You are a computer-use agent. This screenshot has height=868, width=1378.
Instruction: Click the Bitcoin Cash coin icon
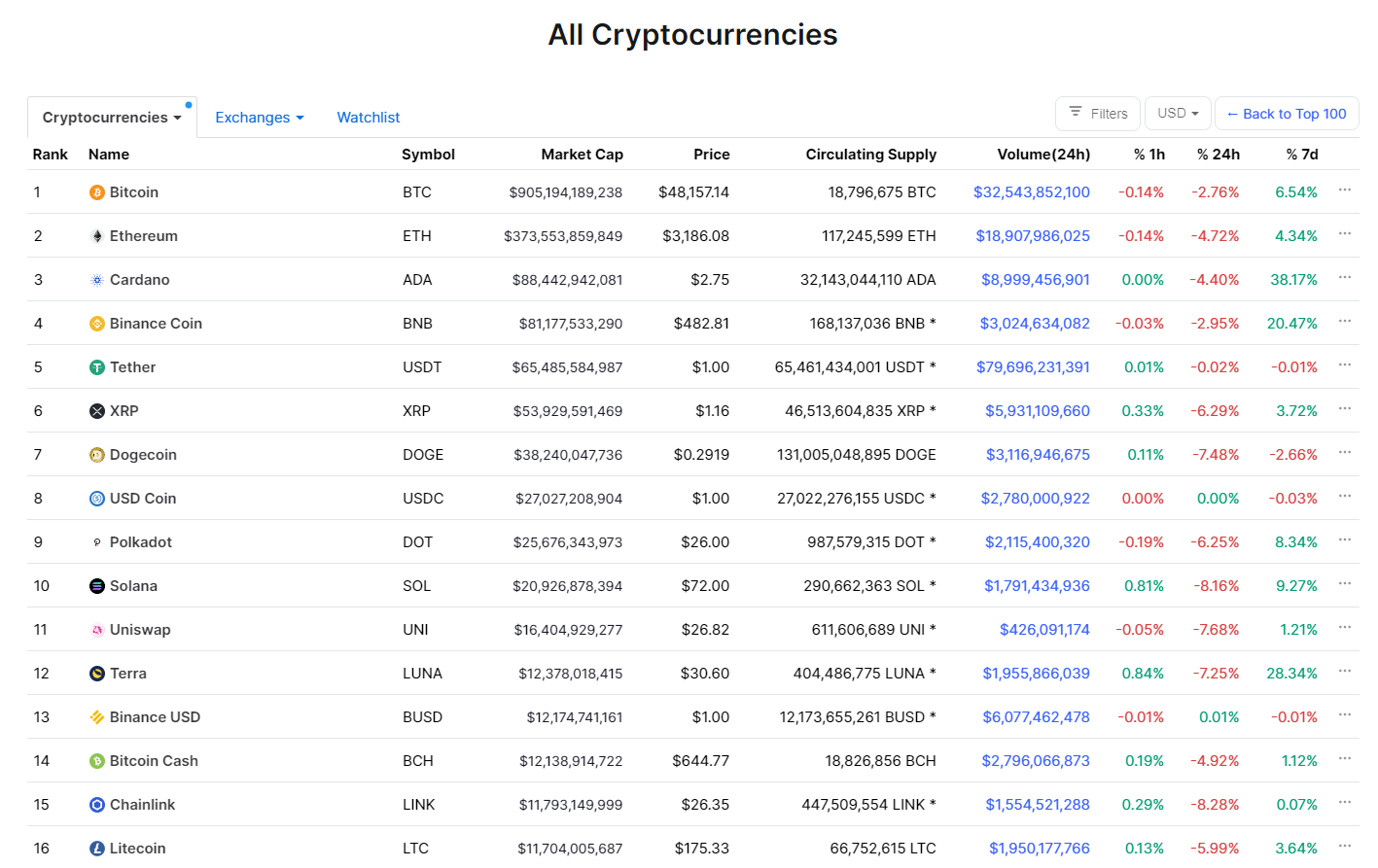point(97,761)
